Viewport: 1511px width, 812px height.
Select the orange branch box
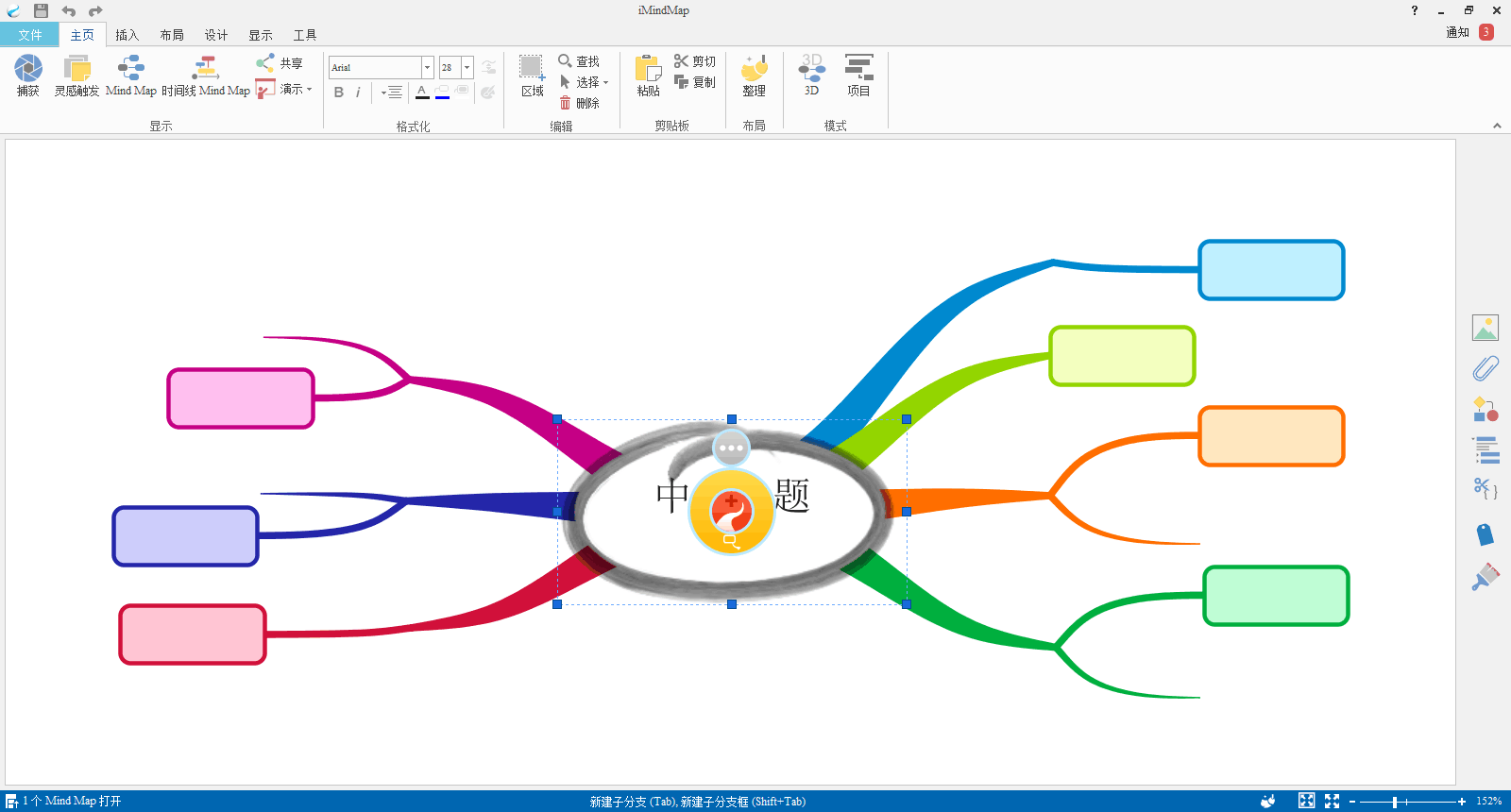point(1271,436)
